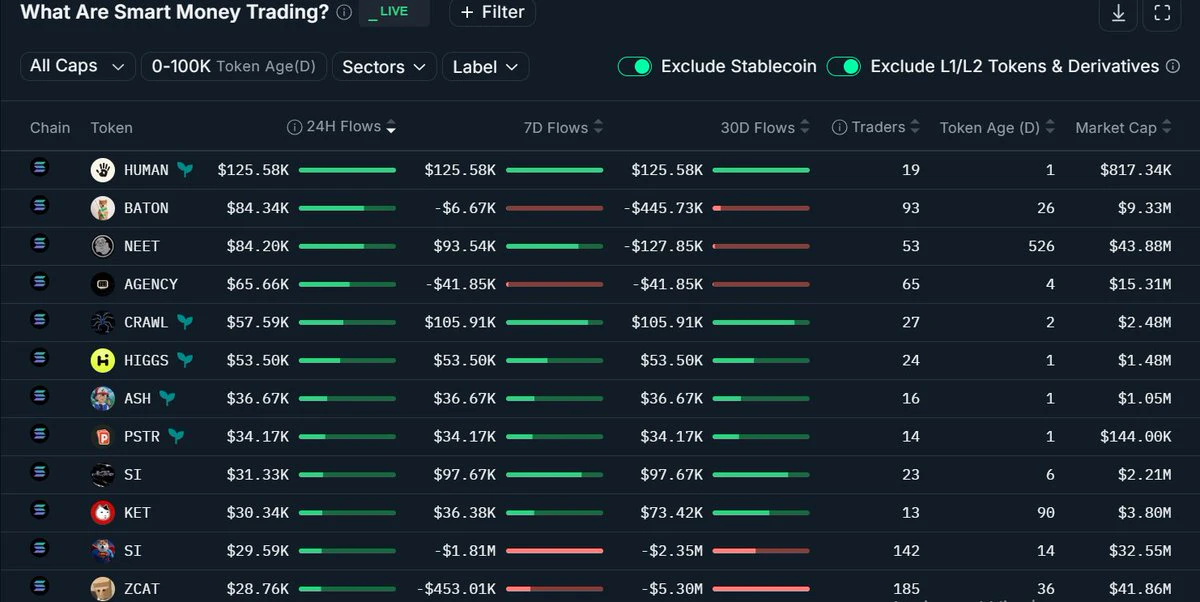Click the info icon after Exclude L1/L2 Tokens
The width and height of the screenshot is (1200, 602).
[x=1173, y=66]
